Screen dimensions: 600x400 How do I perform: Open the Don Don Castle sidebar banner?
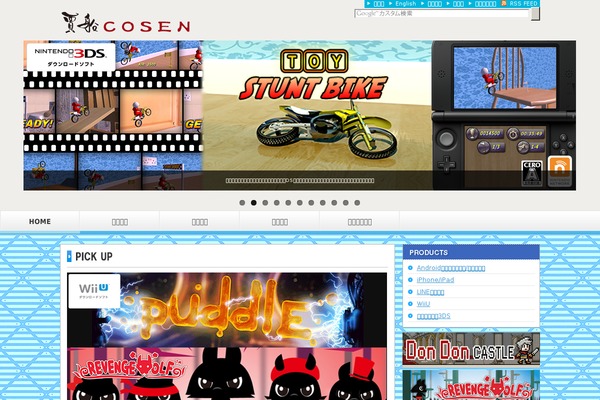pos(471,349)
